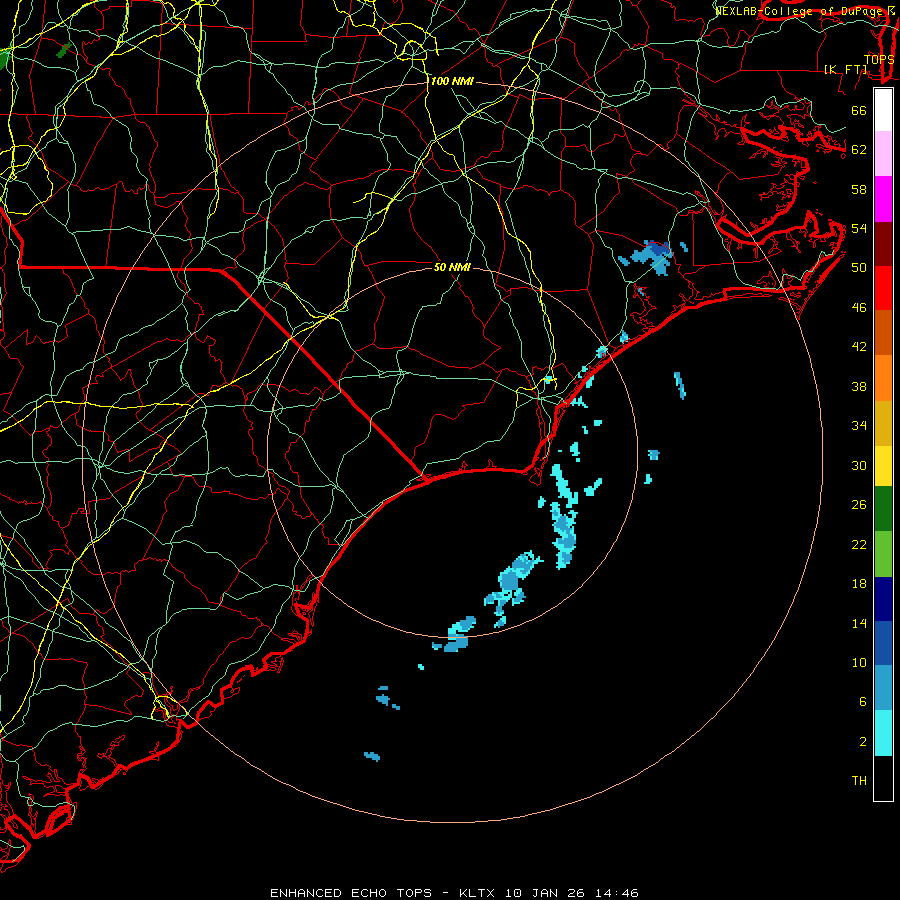
Task: Click the yellow 34 K FT legend swatch
Action: (883, 466)
